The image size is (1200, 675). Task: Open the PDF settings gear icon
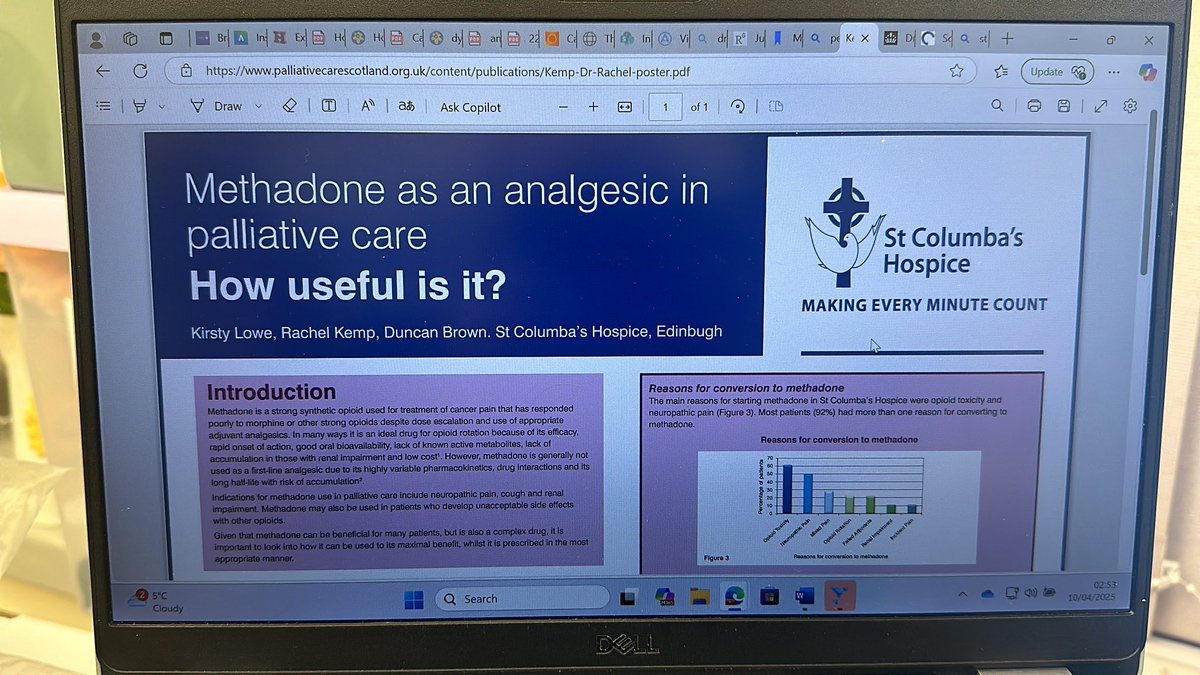pos(1130,106)
